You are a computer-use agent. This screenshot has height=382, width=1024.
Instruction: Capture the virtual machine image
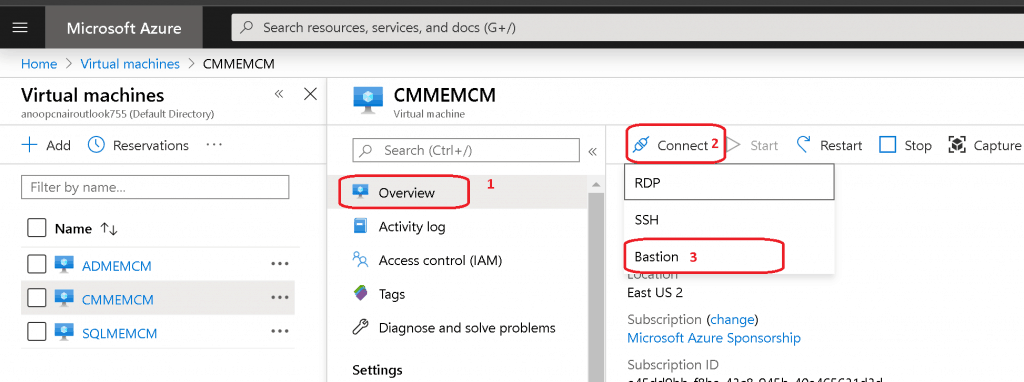pos(985,145)
